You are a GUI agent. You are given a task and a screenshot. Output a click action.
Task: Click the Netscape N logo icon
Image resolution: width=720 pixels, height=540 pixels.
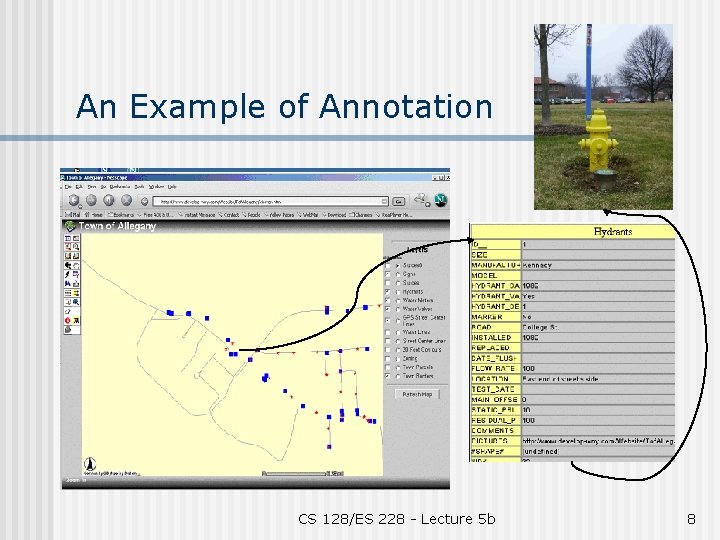[440, 200]
